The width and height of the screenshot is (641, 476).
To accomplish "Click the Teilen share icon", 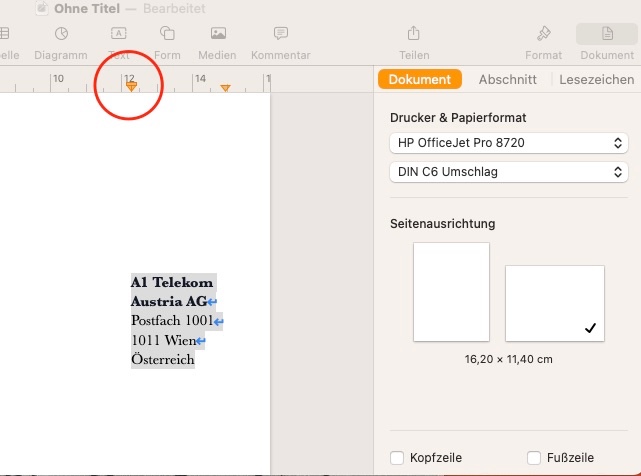I will (414, 41).
